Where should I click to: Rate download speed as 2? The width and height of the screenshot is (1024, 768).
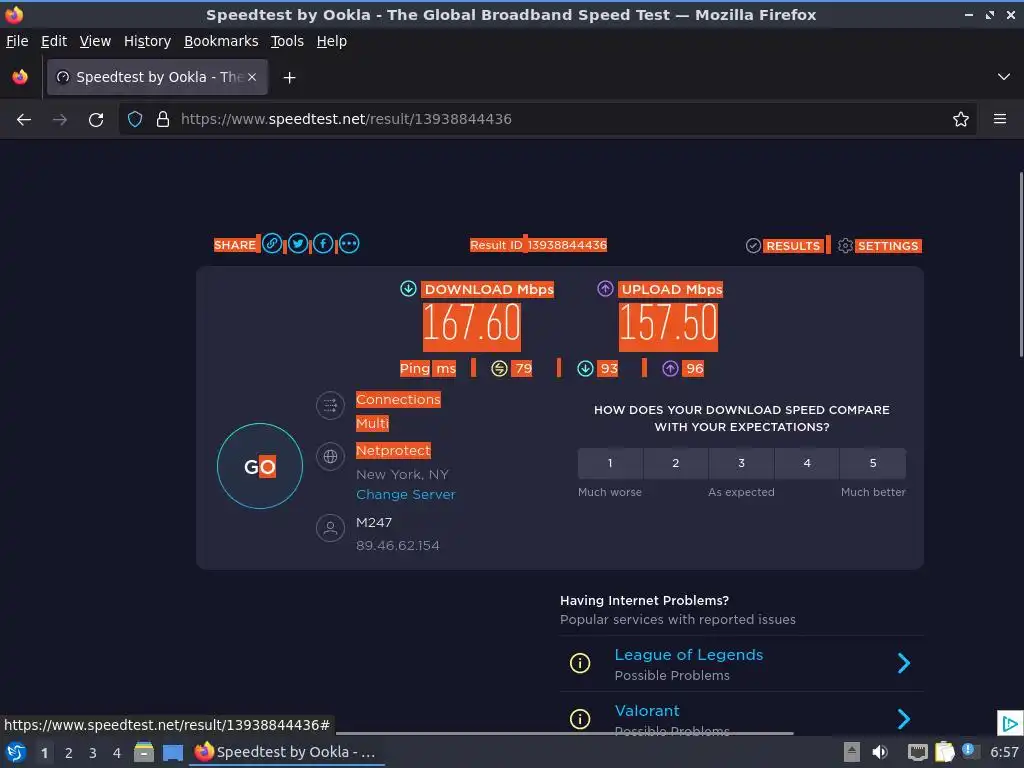click(x=676, y=463)
